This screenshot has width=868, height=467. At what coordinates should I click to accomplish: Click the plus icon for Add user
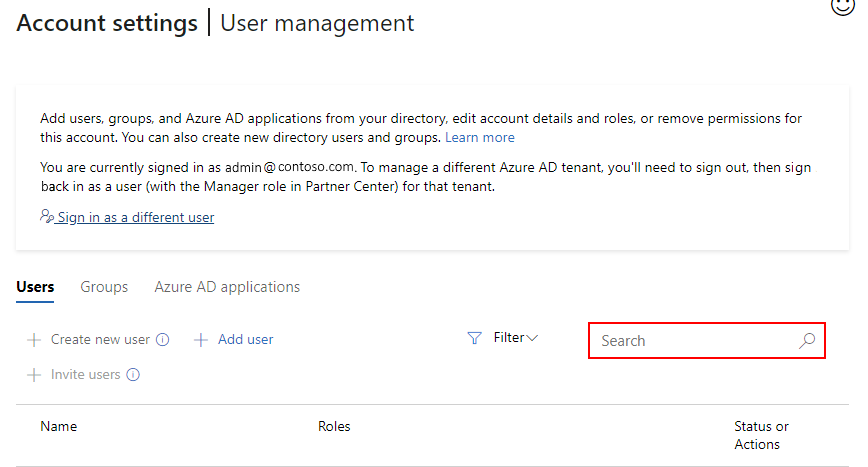coord(201,340)
